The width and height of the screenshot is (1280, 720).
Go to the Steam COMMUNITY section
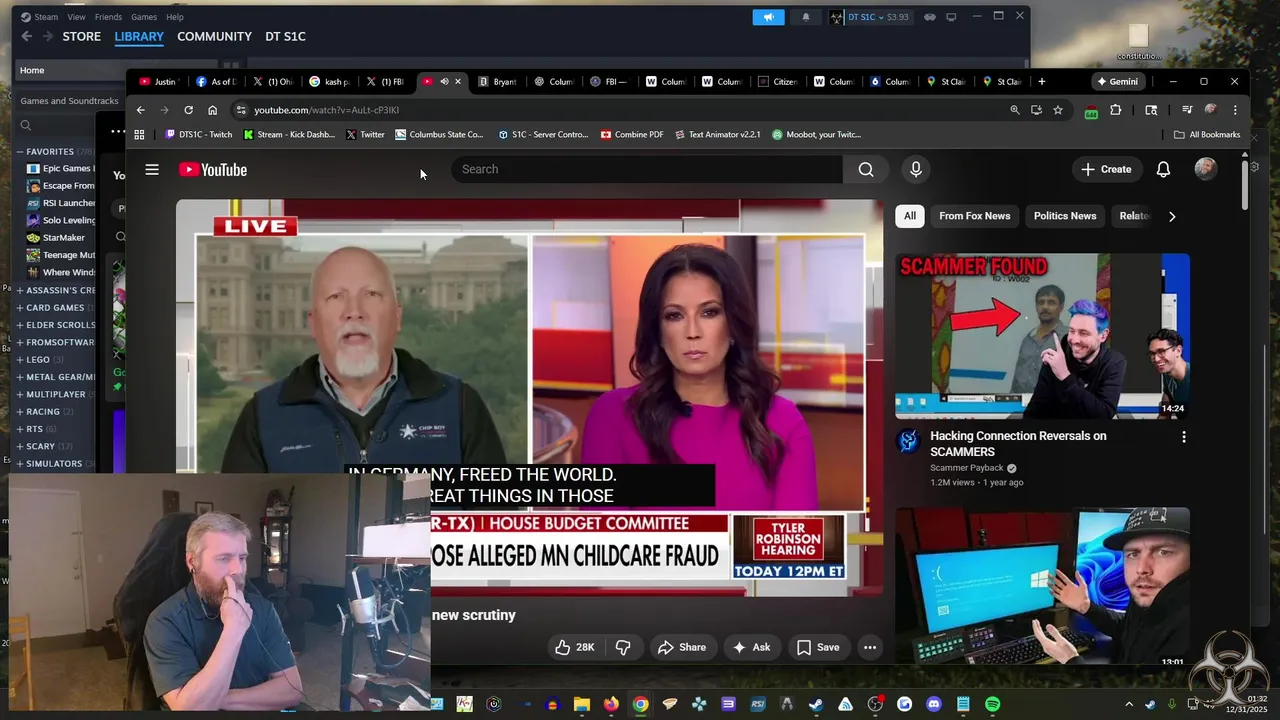(214, 36)
